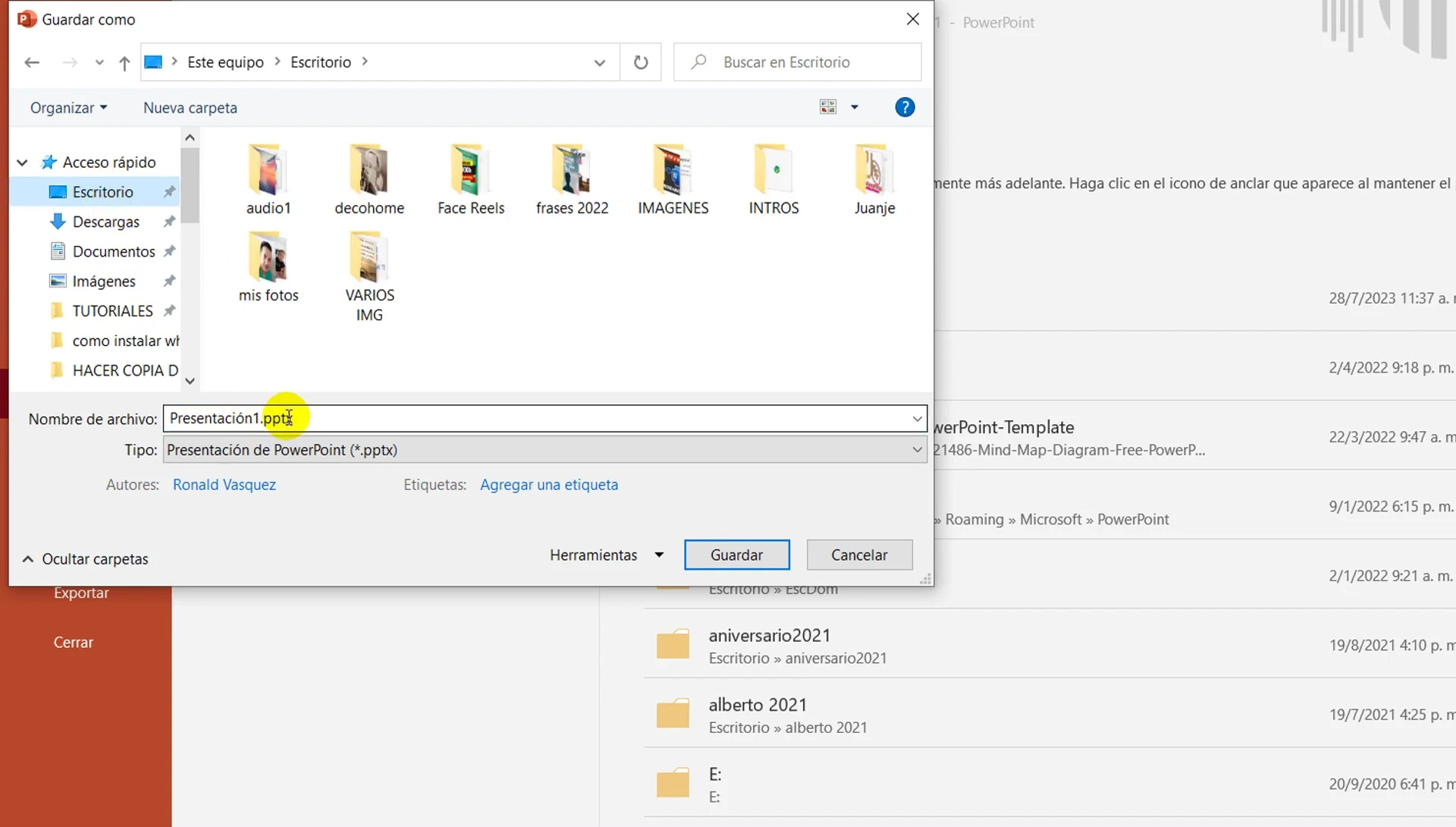Viewport: 1456px width, 827px height.
Task: Open the help question mark icon
Action: pos(905,107)
